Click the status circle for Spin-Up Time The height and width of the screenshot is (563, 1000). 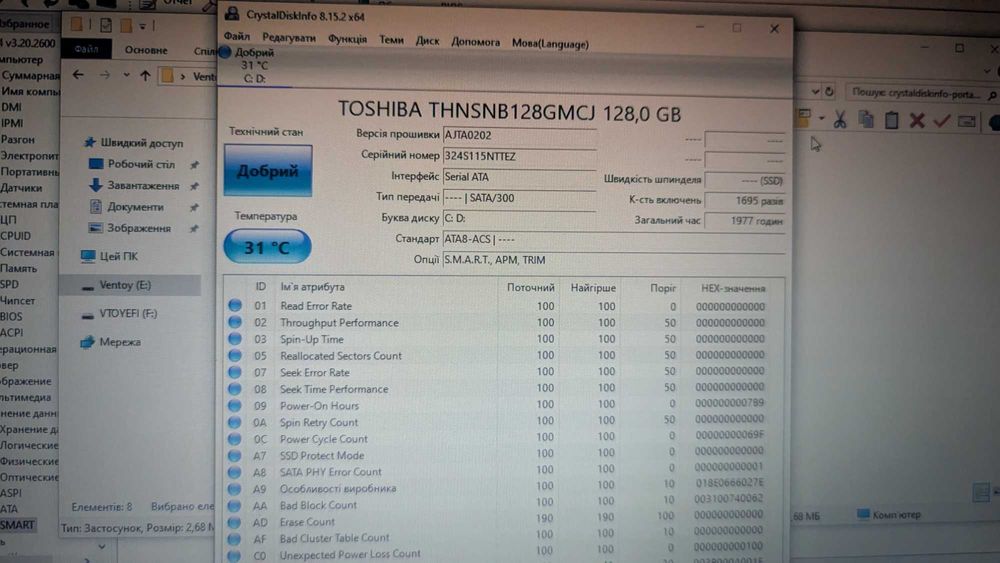235,339
